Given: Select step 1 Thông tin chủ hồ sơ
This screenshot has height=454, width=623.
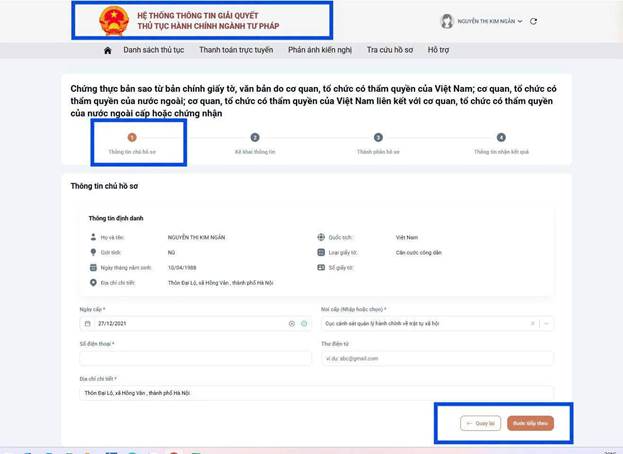Looking at the screenshot, I should [132, 144].
